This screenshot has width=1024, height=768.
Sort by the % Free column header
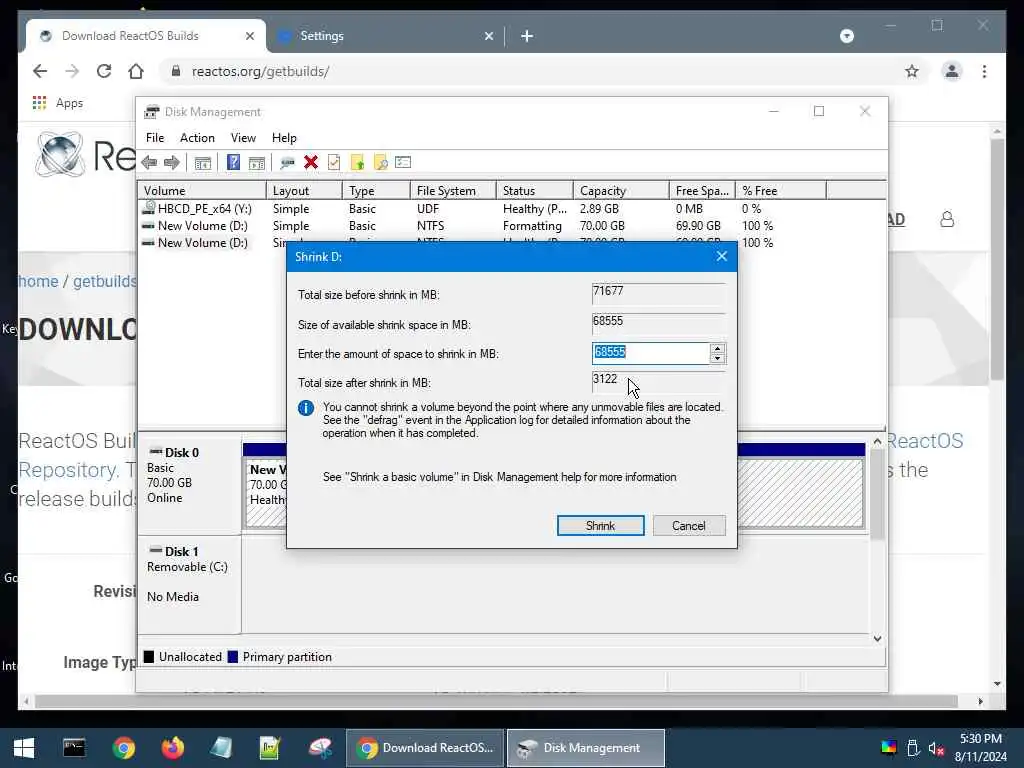coord(780,191)
